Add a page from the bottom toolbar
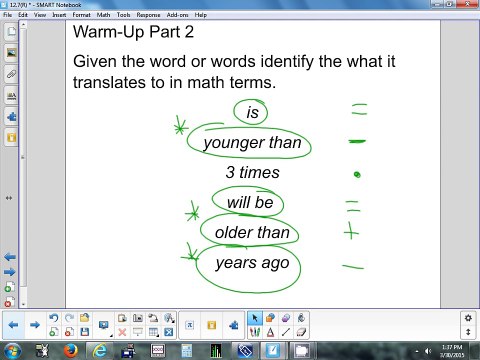This screenshot has height=360, width=480. pyautogui.click(x=54, y=332)
